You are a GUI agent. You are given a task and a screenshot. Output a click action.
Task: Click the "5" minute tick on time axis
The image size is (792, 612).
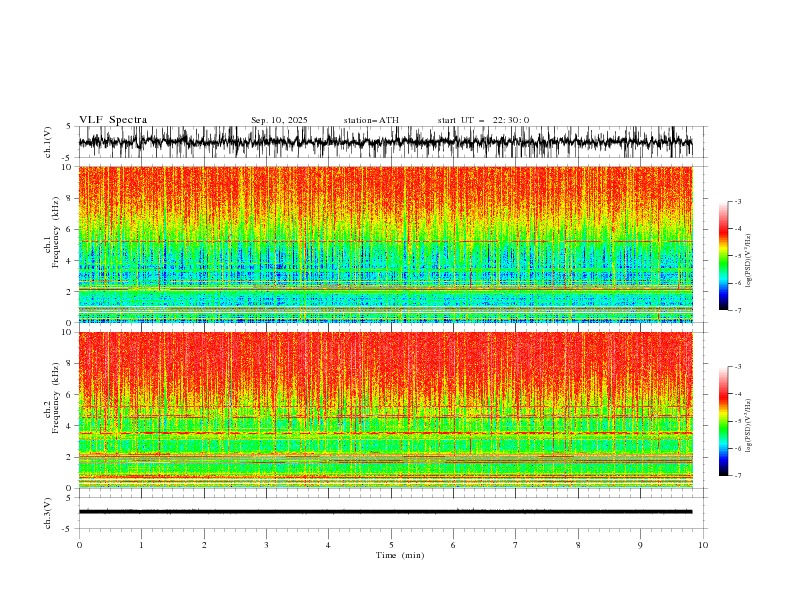pos(391,545)
